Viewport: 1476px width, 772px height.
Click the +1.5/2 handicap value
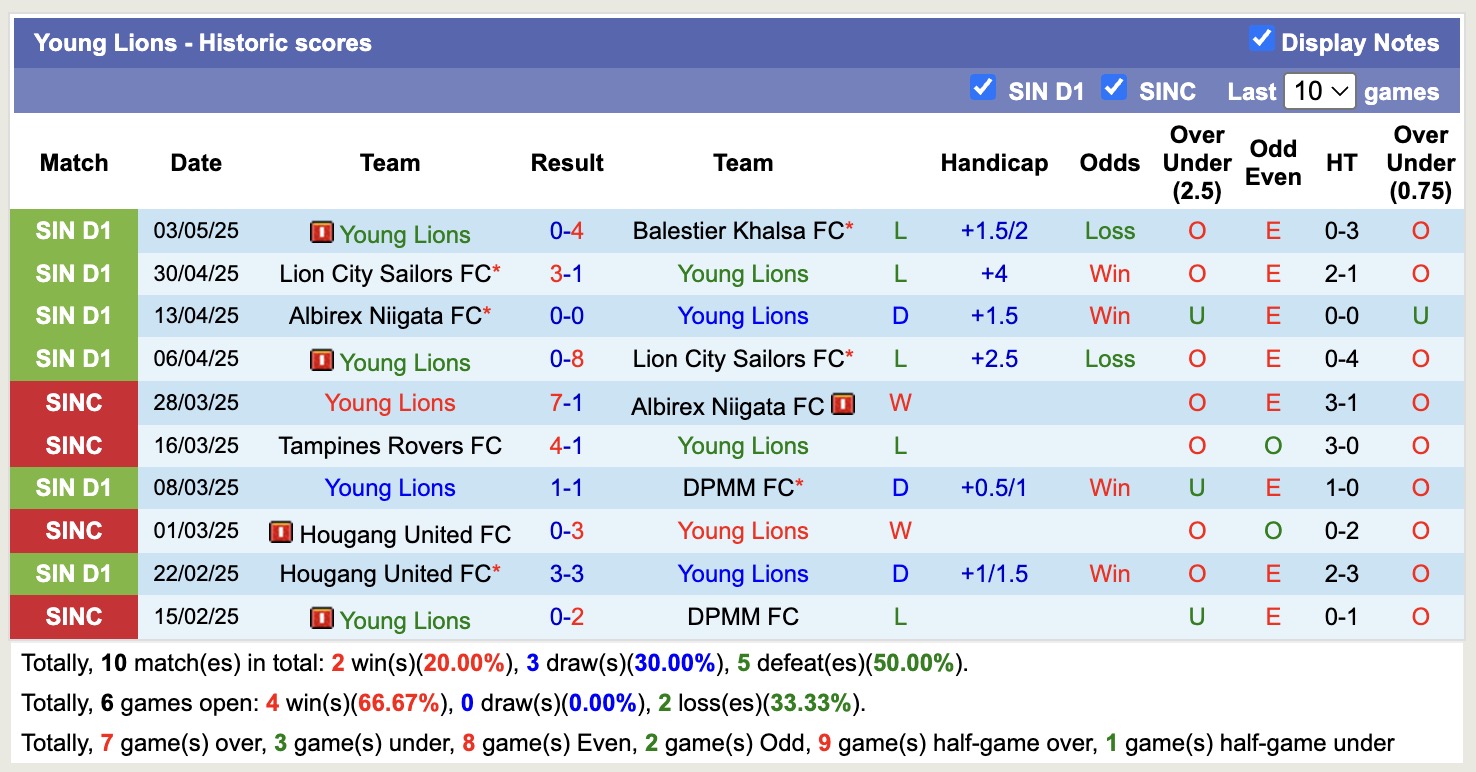pos(996,231)
